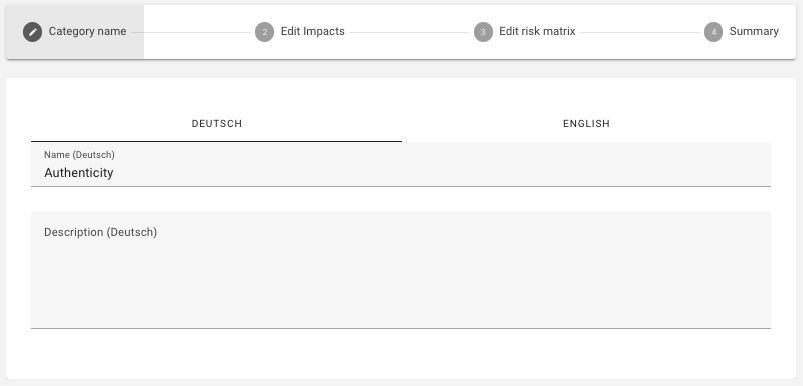Screen dimensions: 803x386
Task: Click the step 2 circle icon
Action: (x=264, y=32)
